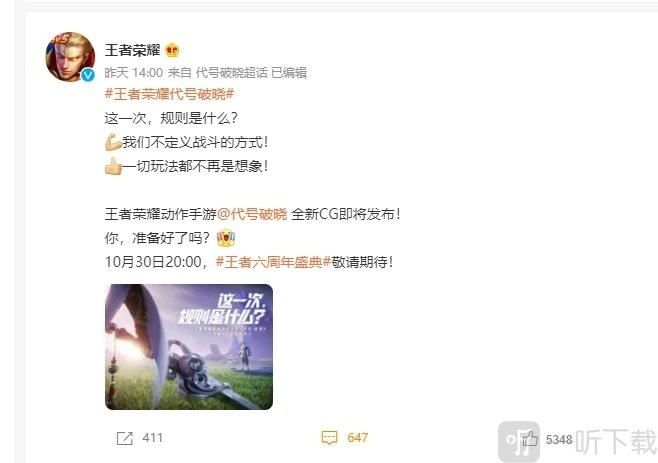Enlarge the 这一次规则是什么 image thumbnail

[189, 347]
